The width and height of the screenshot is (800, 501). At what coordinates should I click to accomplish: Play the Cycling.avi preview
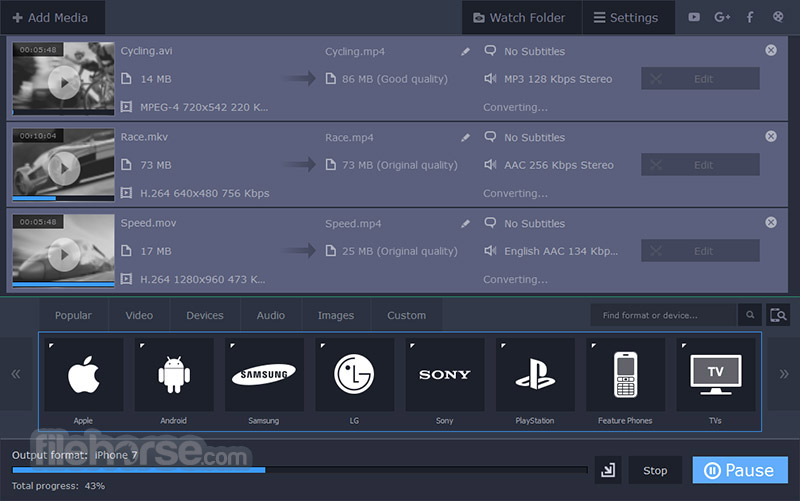tap(64, 82)
